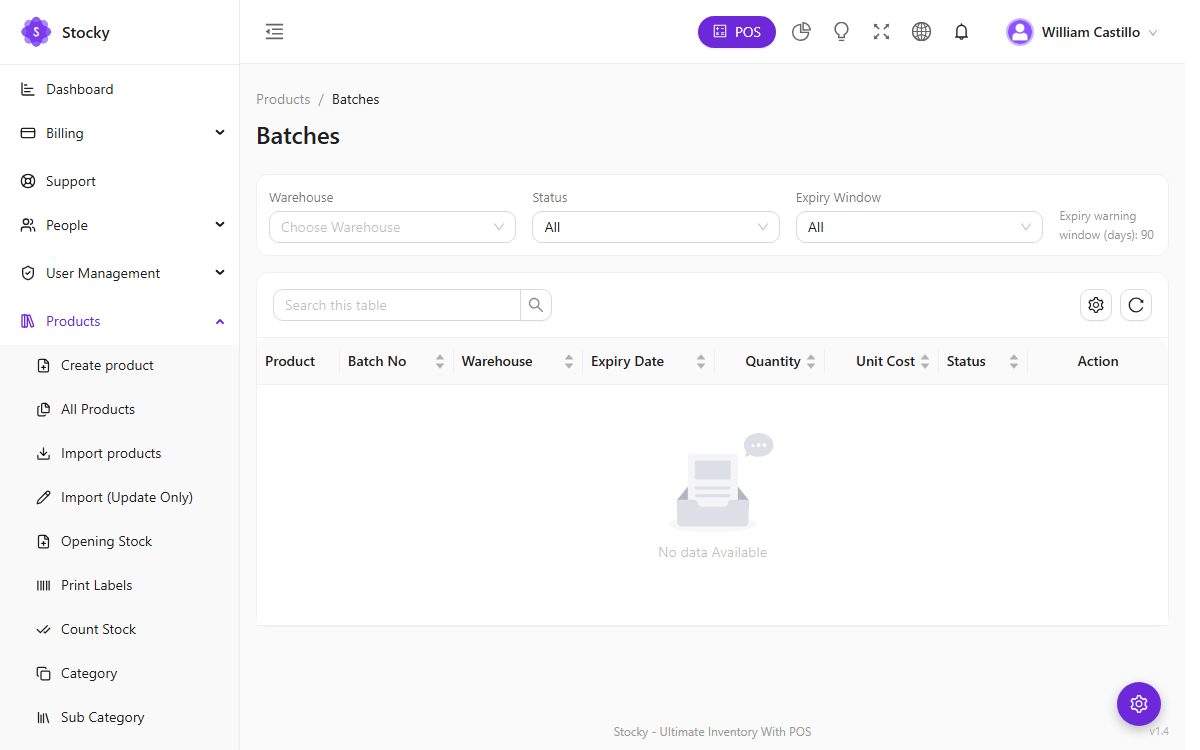
Task: Click the Category copy icon
Action: click(x=43, y=673)
